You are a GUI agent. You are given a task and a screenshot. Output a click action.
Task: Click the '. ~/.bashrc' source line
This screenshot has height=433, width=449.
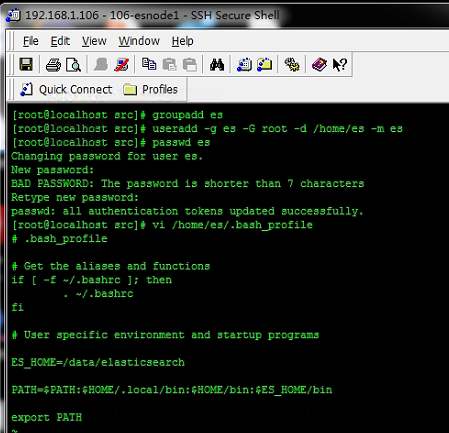(x=98, y=293)
